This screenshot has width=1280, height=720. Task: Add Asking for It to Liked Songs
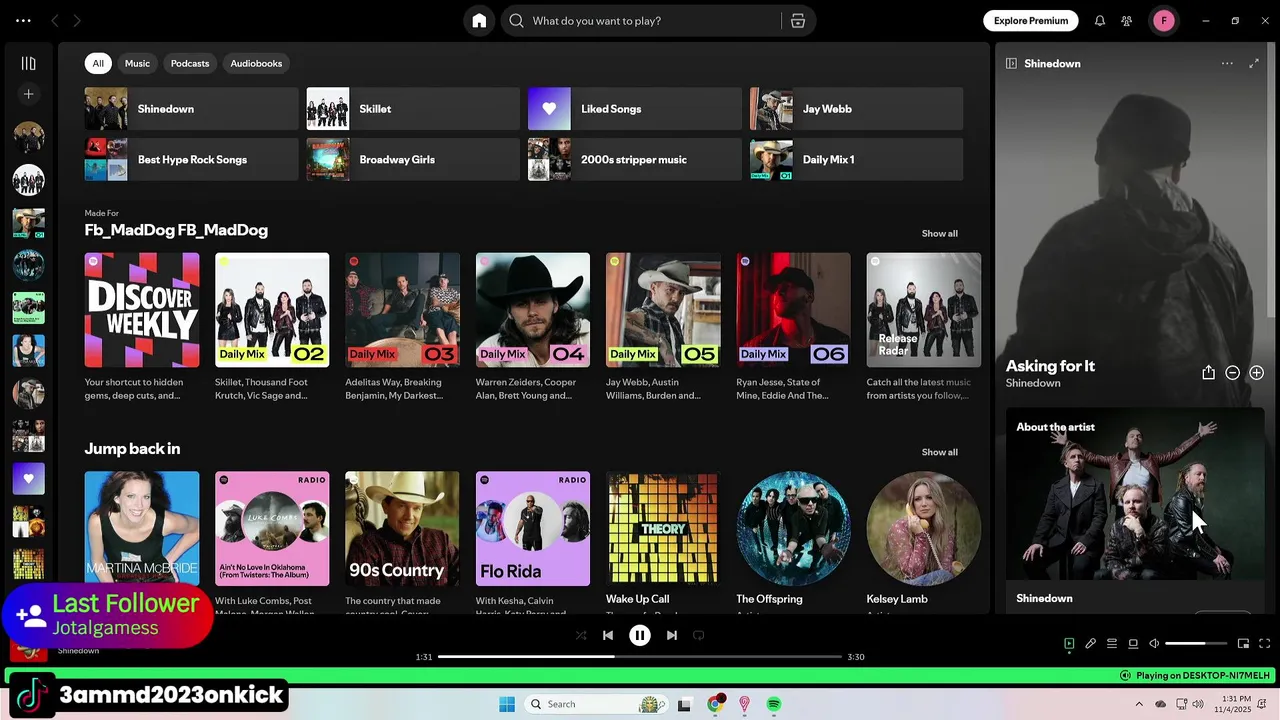pyautogui.click(x=1256, y=373)
